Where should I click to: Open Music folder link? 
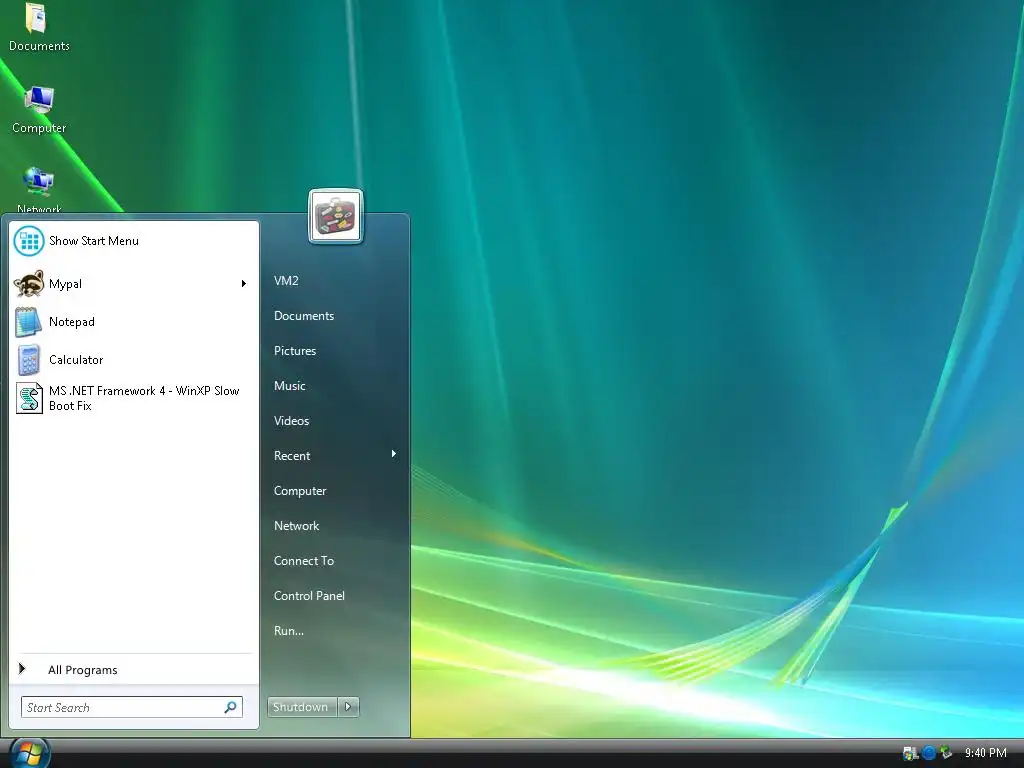click(x=290, y=386)
